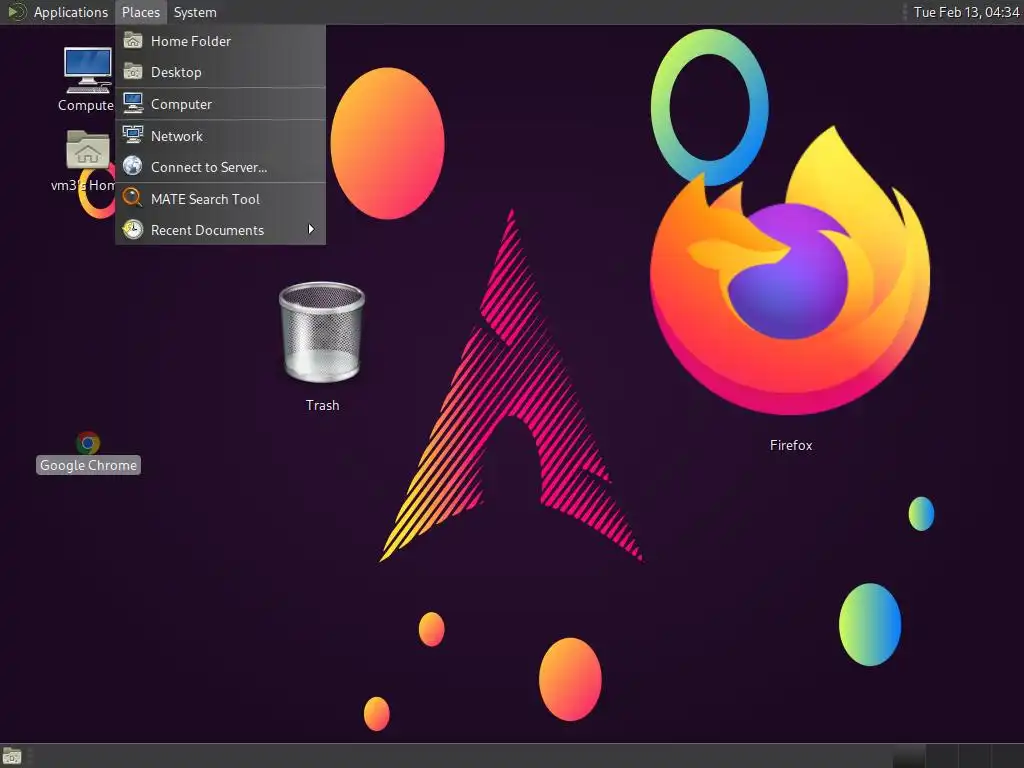The image size is (1024, 768).
Task: Select the Computer desktop icon
Action: 88,71
